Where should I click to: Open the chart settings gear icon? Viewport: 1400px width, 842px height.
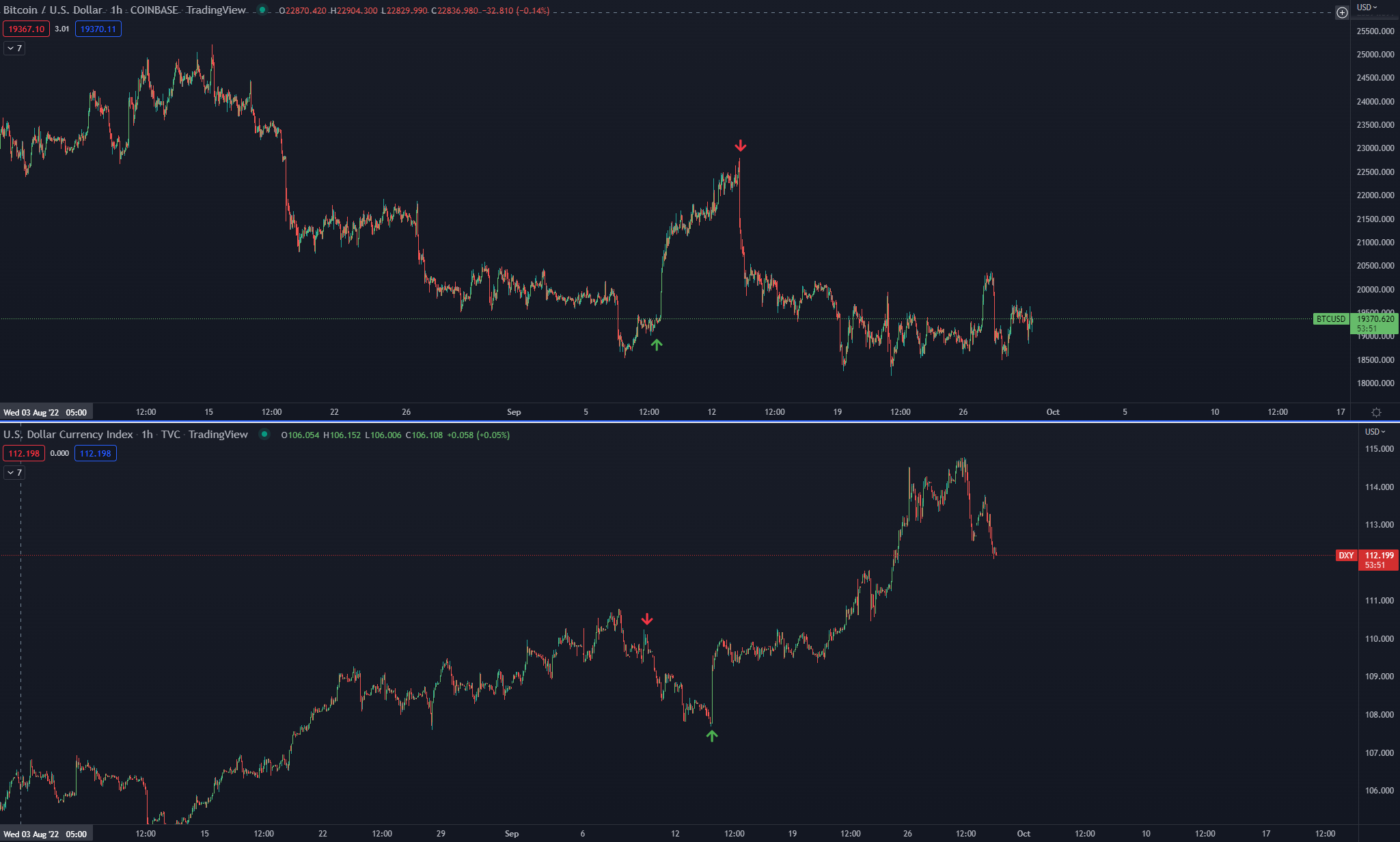(1376, 412)
